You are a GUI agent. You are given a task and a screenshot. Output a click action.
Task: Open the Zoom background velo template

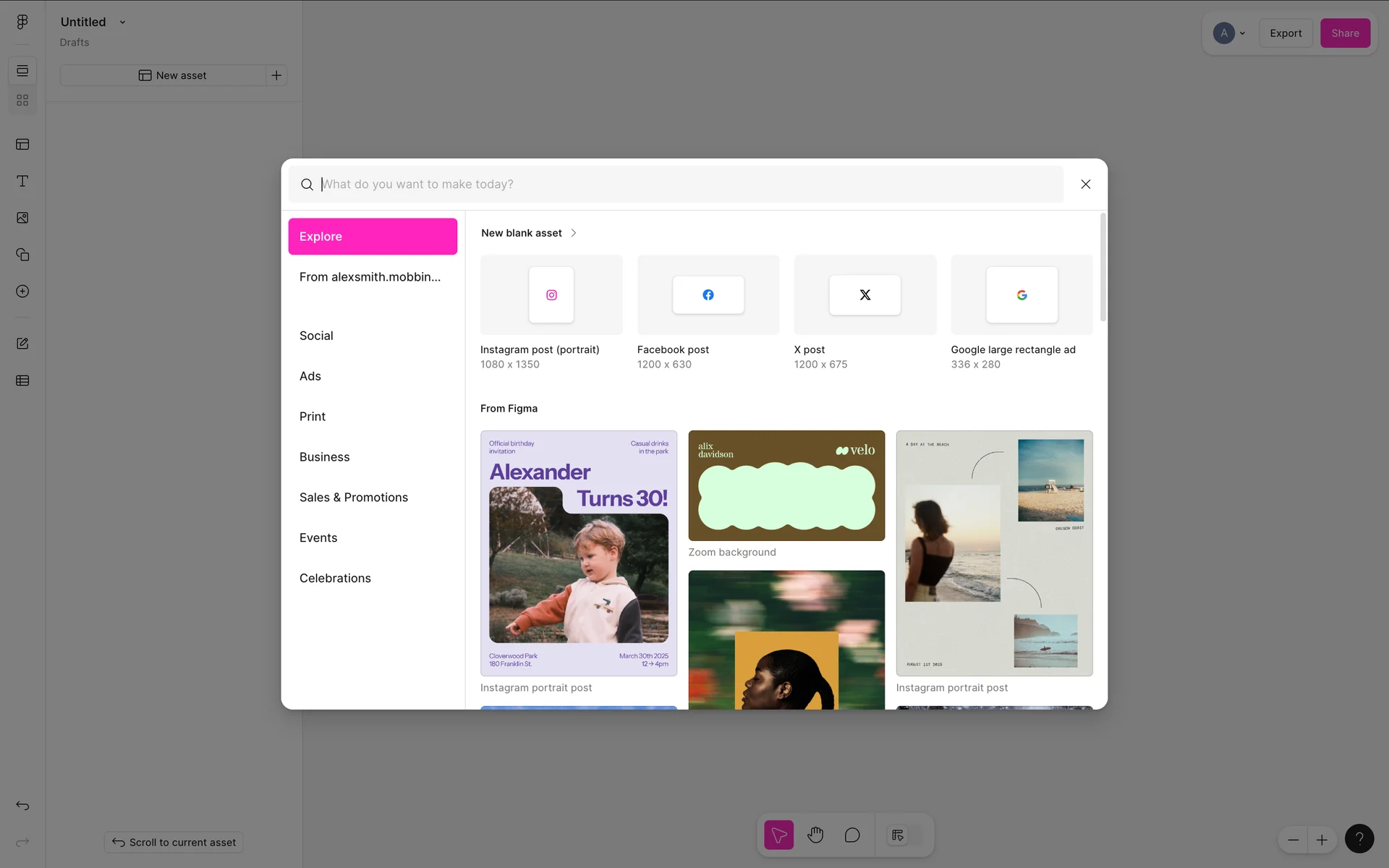(x=786, y=485)
